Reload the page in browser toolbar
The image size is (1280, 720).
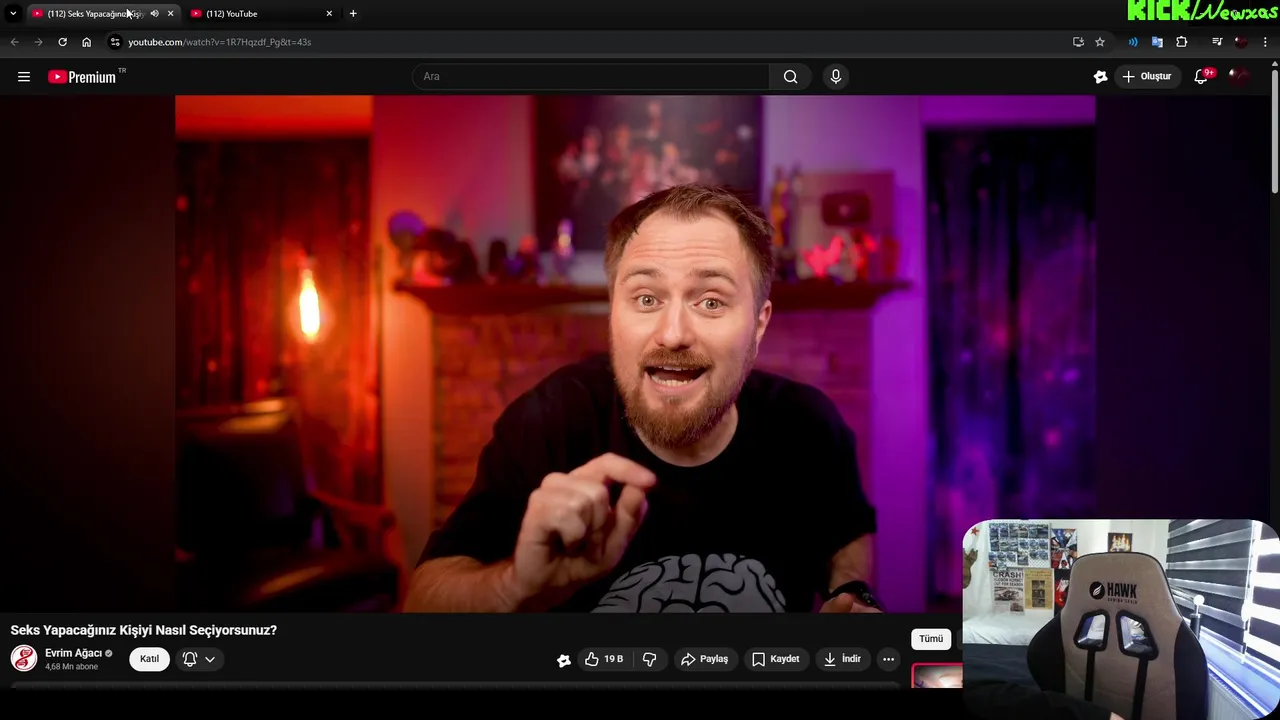62,42
